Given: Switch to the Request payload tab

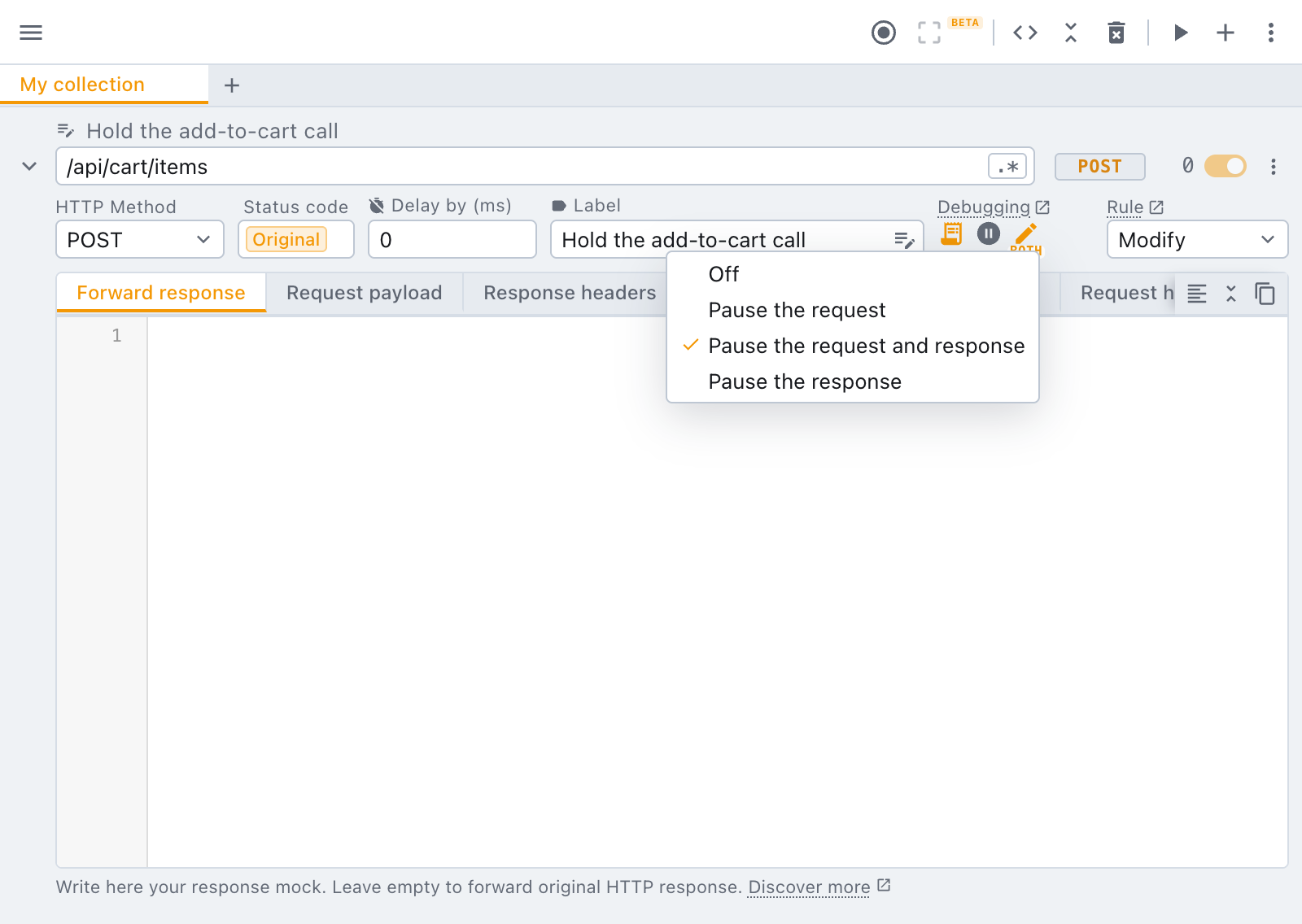Looking at the screenshot, I should pos(365,293).
